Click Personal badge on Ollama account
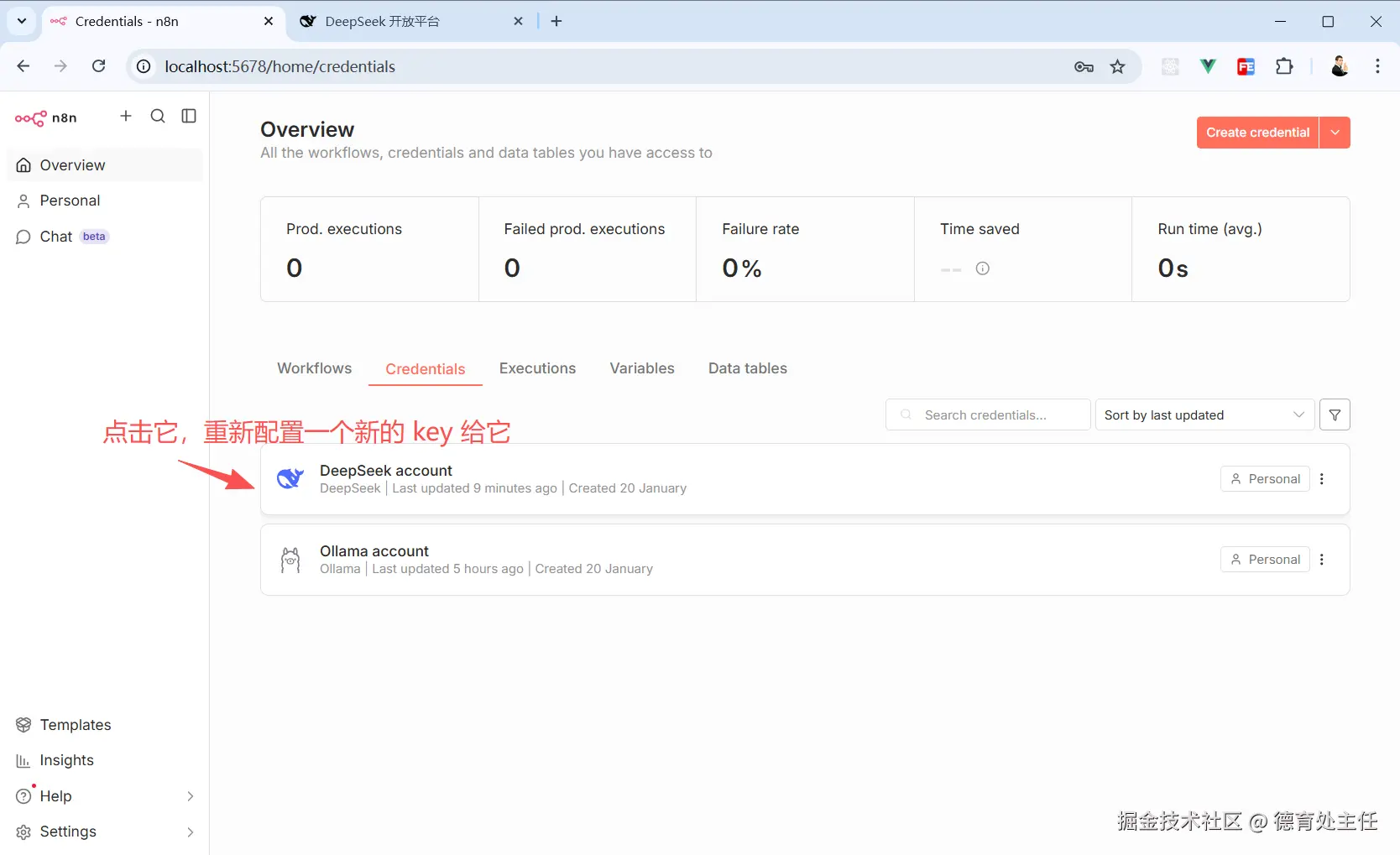Viewport: 1400px width, 855px height. click(x=1265, y=560)
